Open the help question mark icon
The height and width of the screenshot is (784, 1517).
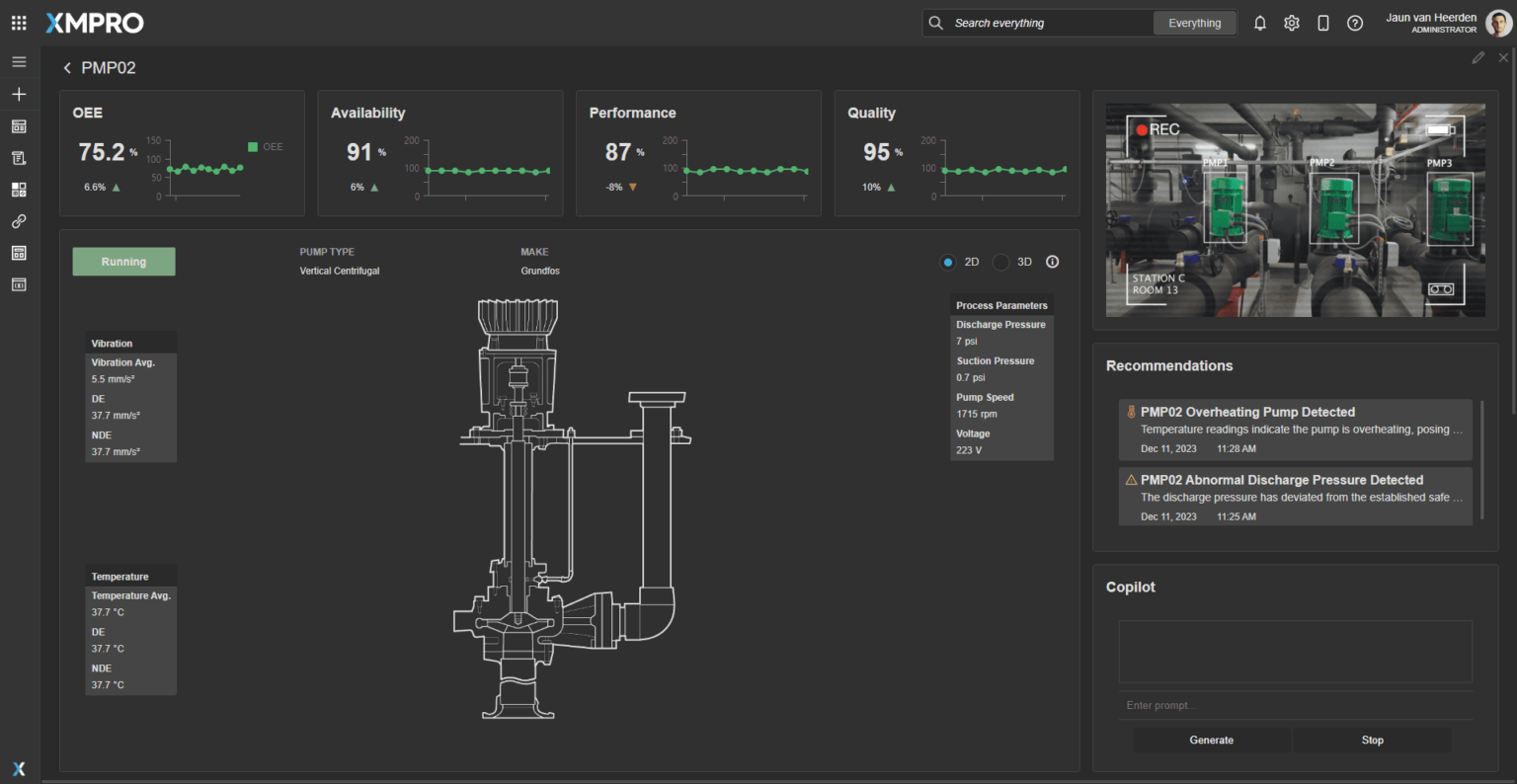1355,23
